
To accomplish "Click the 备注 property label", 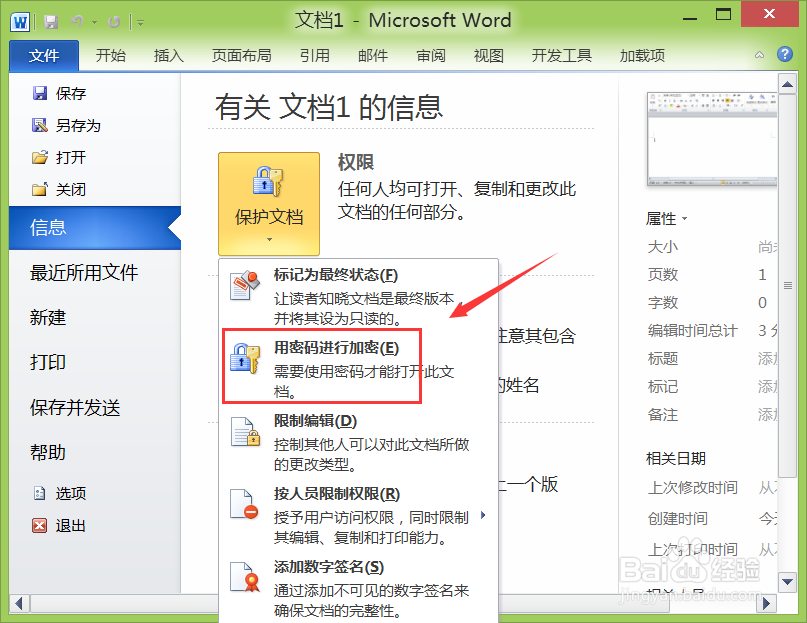I will pyautogui.click(x=663, y=414).
